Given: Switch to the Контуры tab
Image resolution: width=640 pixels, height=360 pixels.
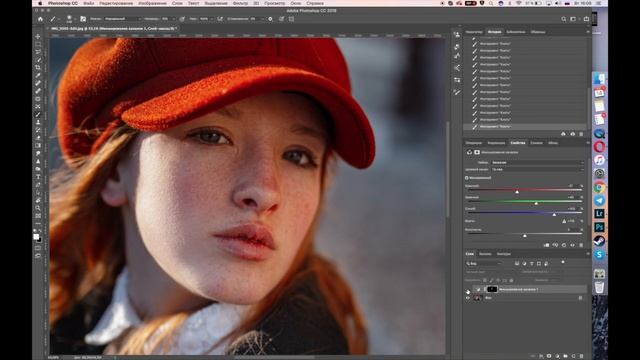Looking at the screenshot, I should [504, 254].
